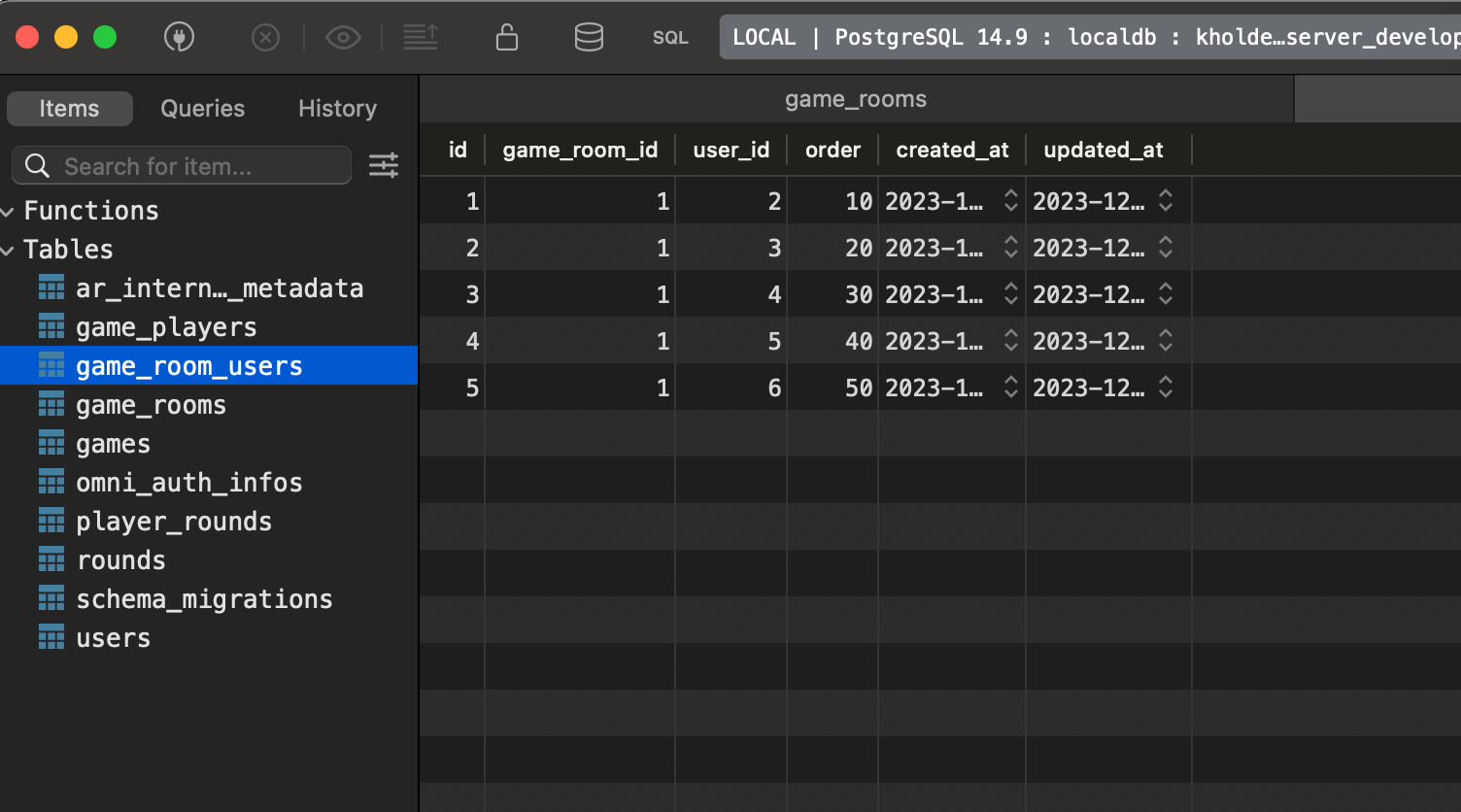
Task: Toggle the eye preview icon
Action: coord(343,38)
